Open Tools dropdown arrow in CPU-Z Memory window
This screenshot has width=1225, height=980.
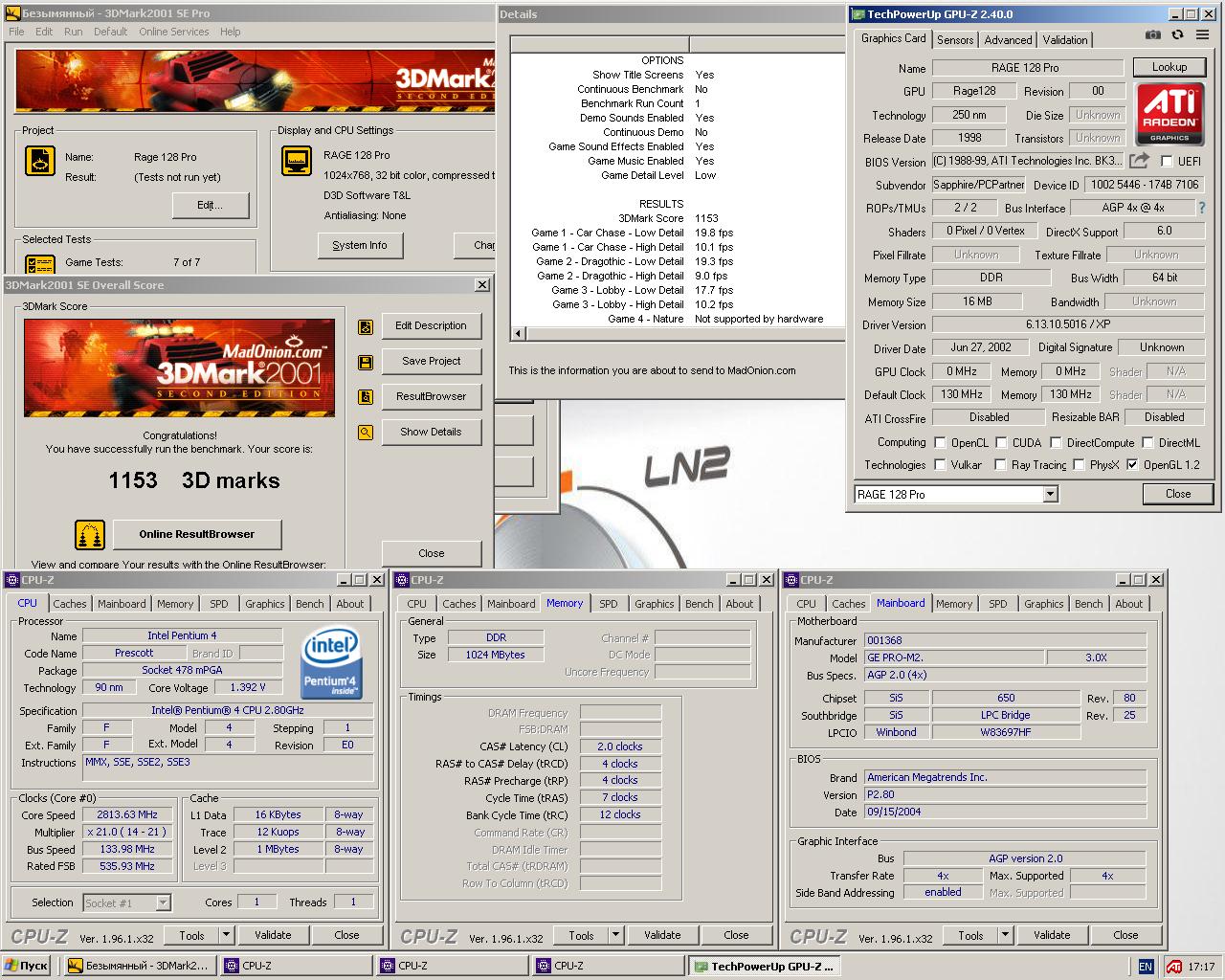click(x=616, y=935)
